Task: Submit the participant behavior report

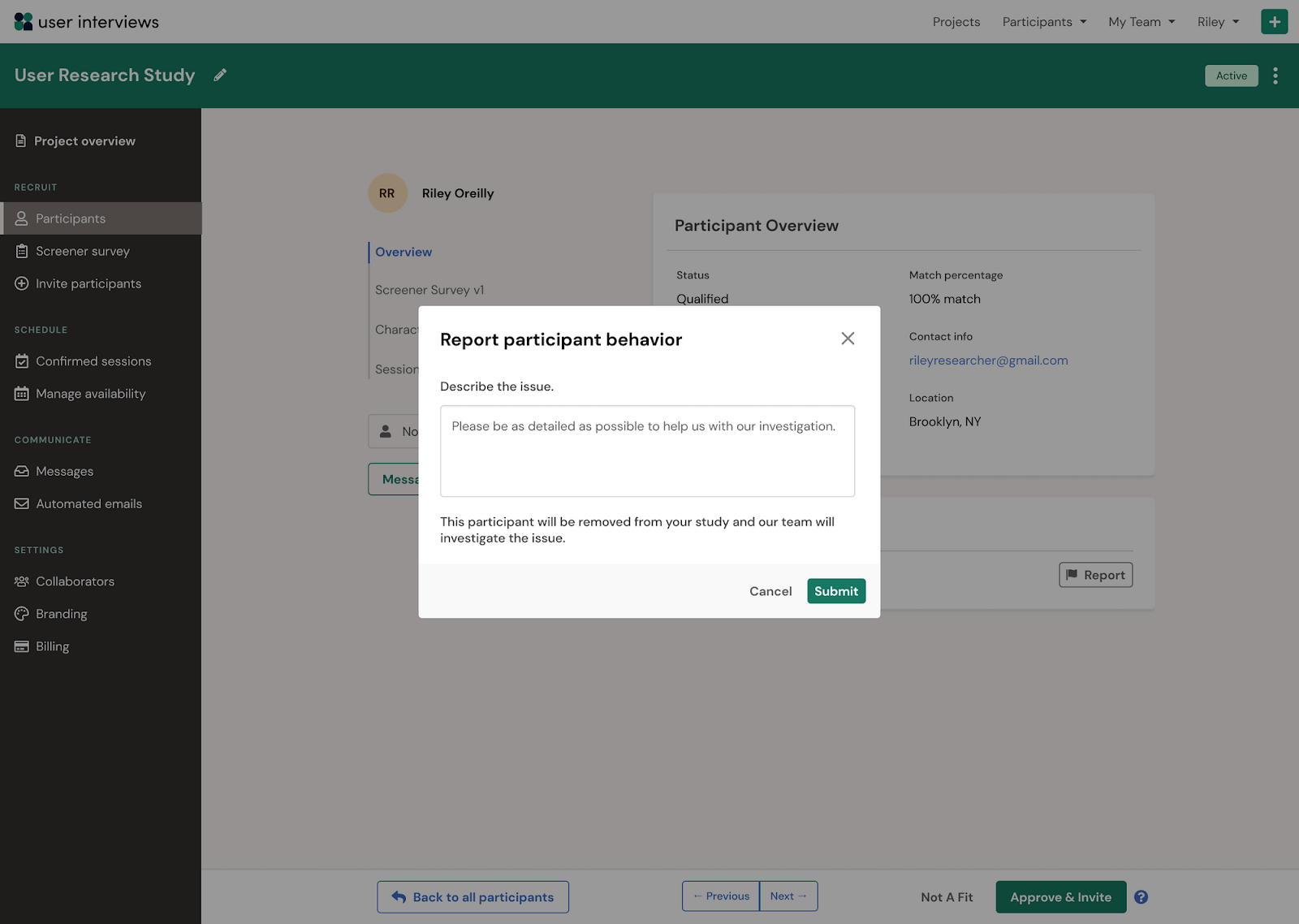Action: click(x=835, y=591)
